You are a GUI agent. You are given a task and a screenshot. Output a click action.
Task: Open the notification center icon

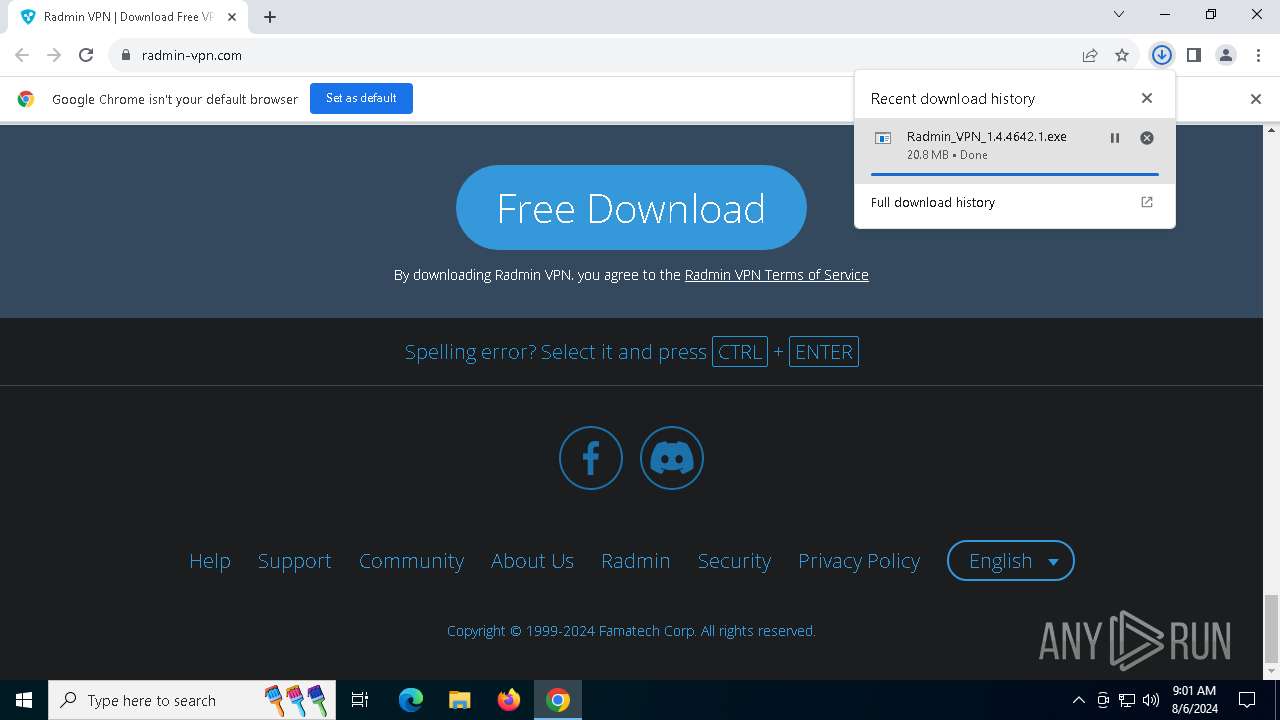pos(1248,700)
